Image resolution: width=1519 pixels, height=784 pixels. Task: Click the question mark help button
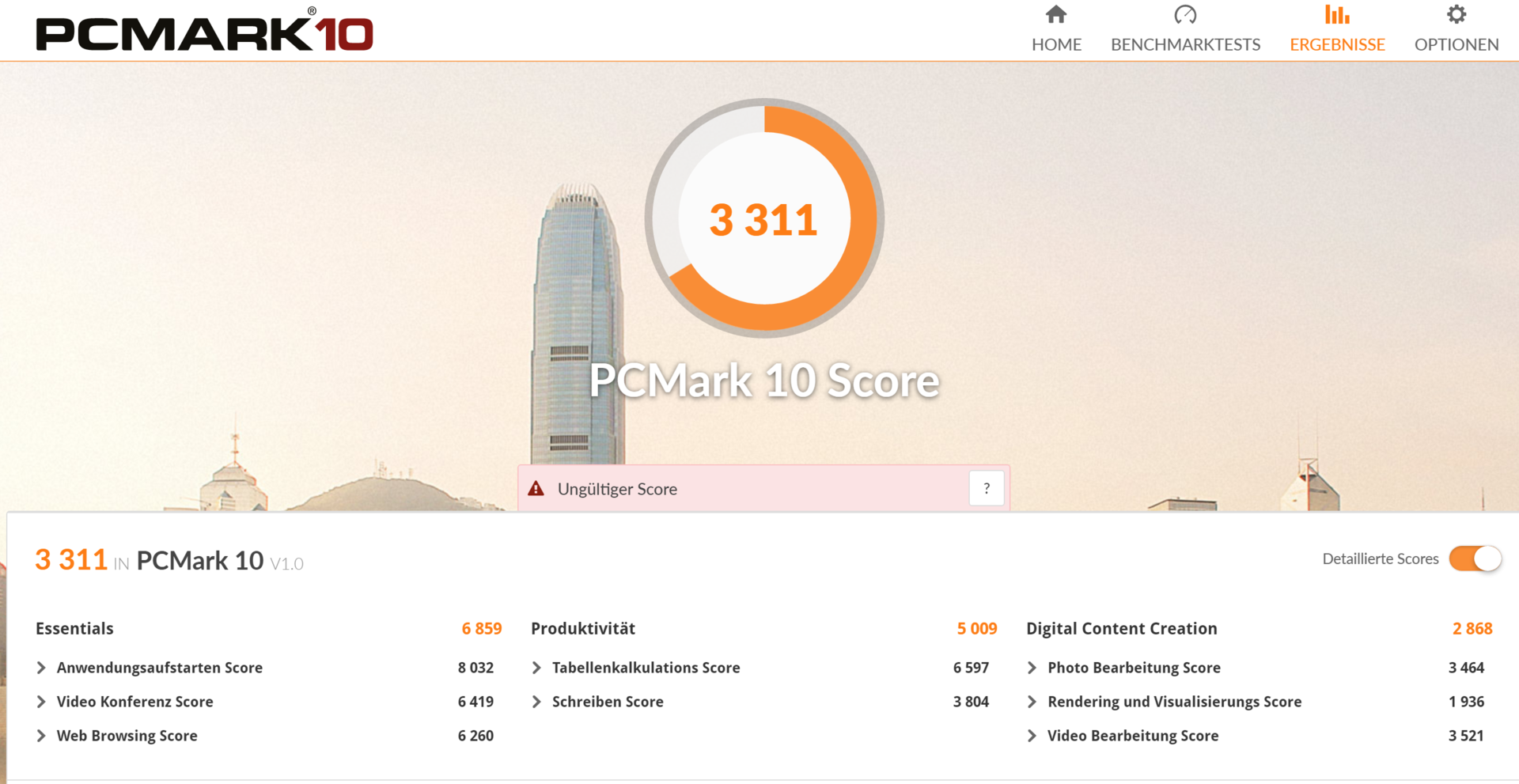[987, 488]
